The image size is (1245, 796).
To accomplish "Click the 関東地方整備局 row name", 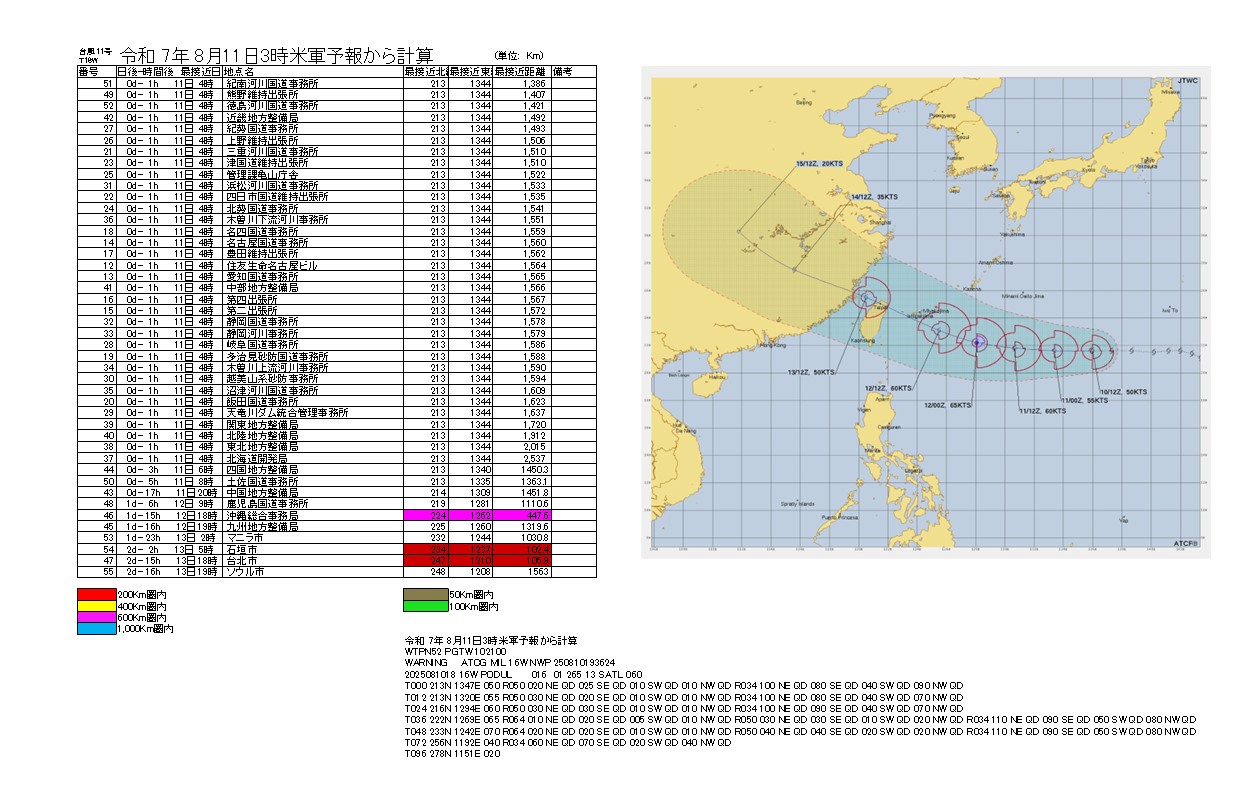I will 262,424.
